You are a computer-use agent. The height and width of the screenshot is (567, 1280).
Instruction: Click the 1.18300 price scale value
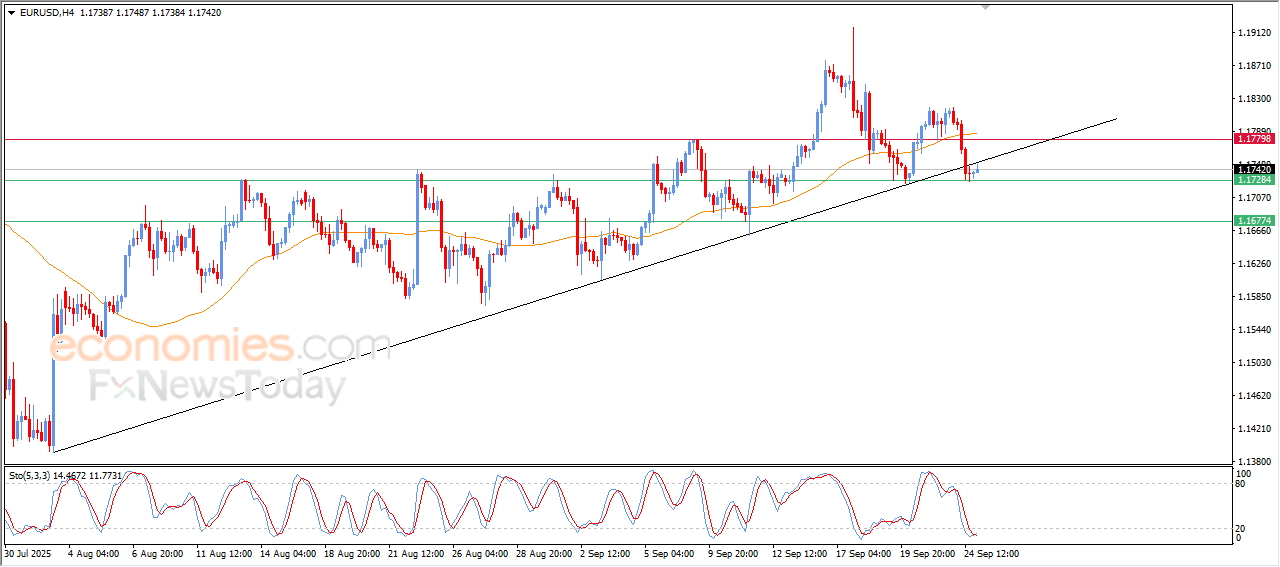click(1254, 99)
